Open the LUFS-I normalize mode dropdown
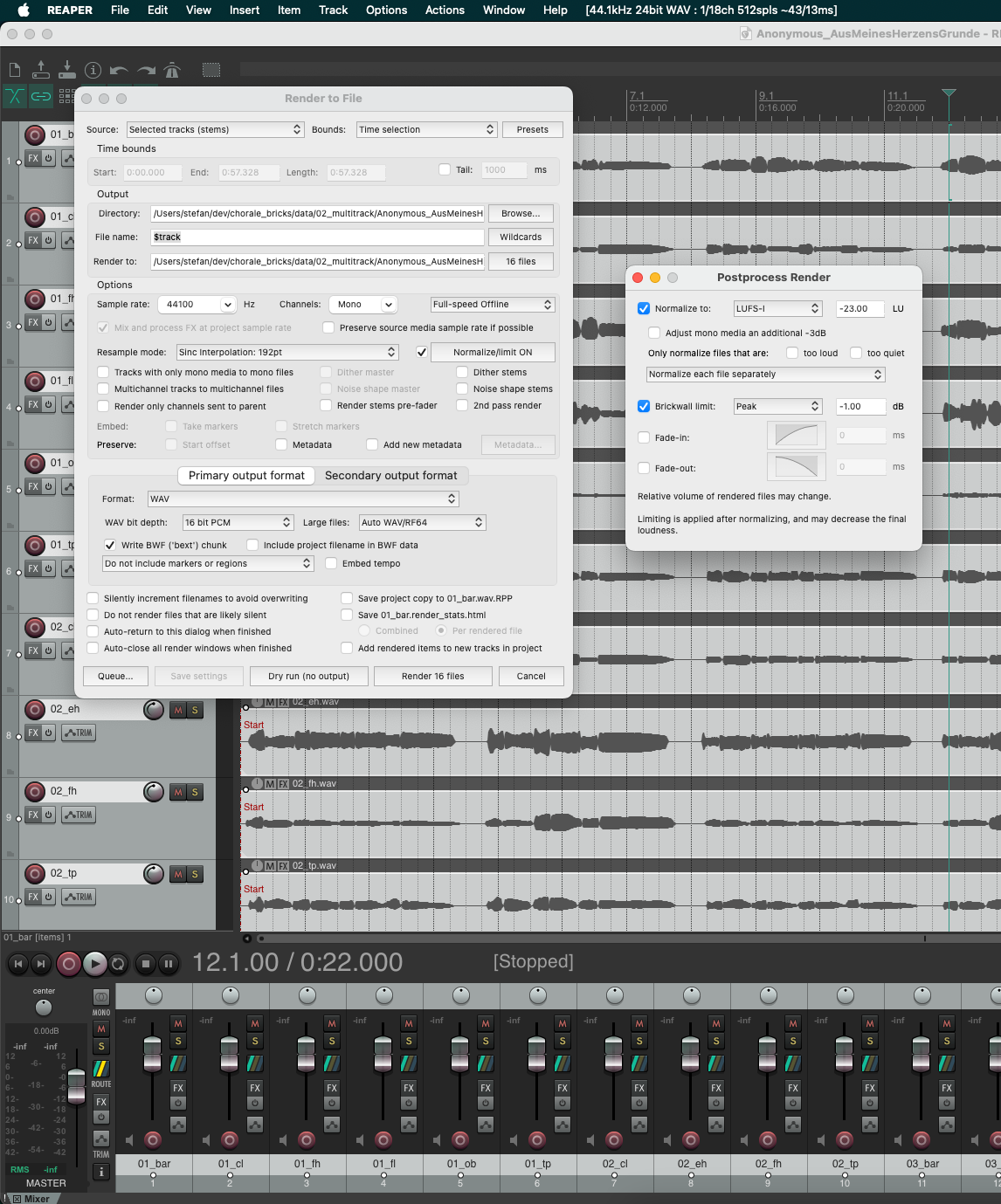 pos(777,308)
